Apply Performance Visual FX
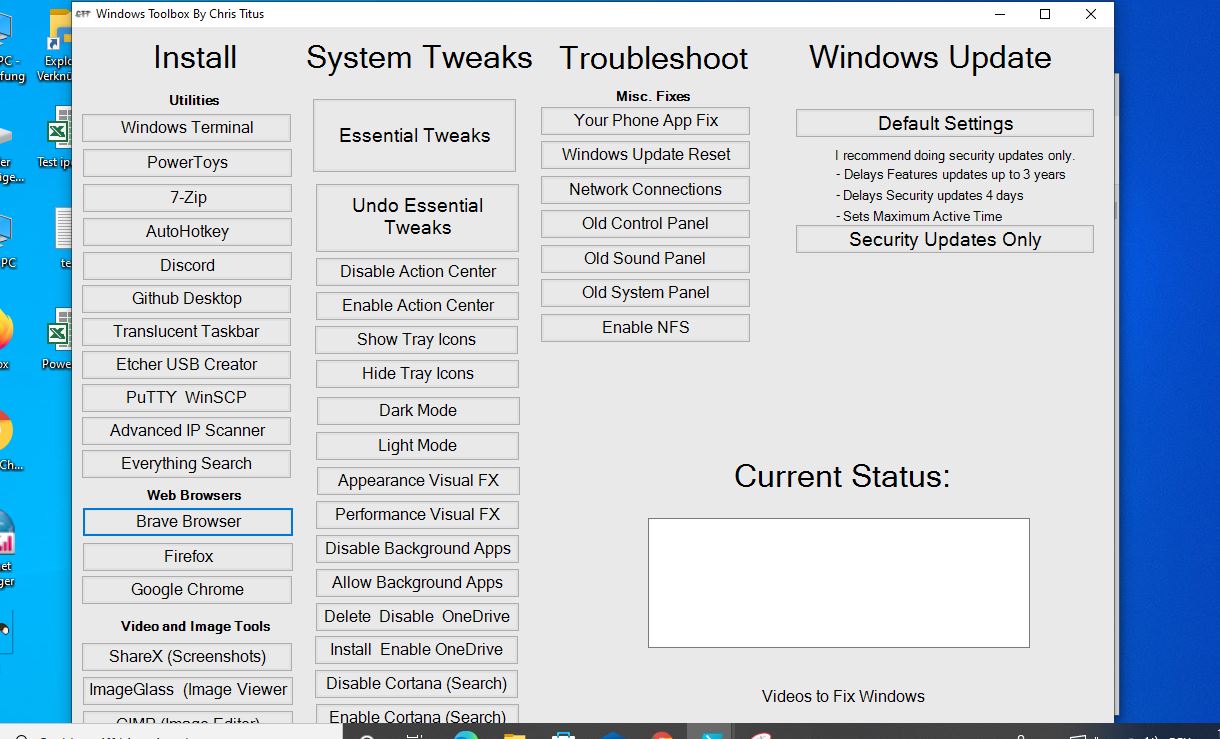This screenshot has height=739, width=1220. 418,515
